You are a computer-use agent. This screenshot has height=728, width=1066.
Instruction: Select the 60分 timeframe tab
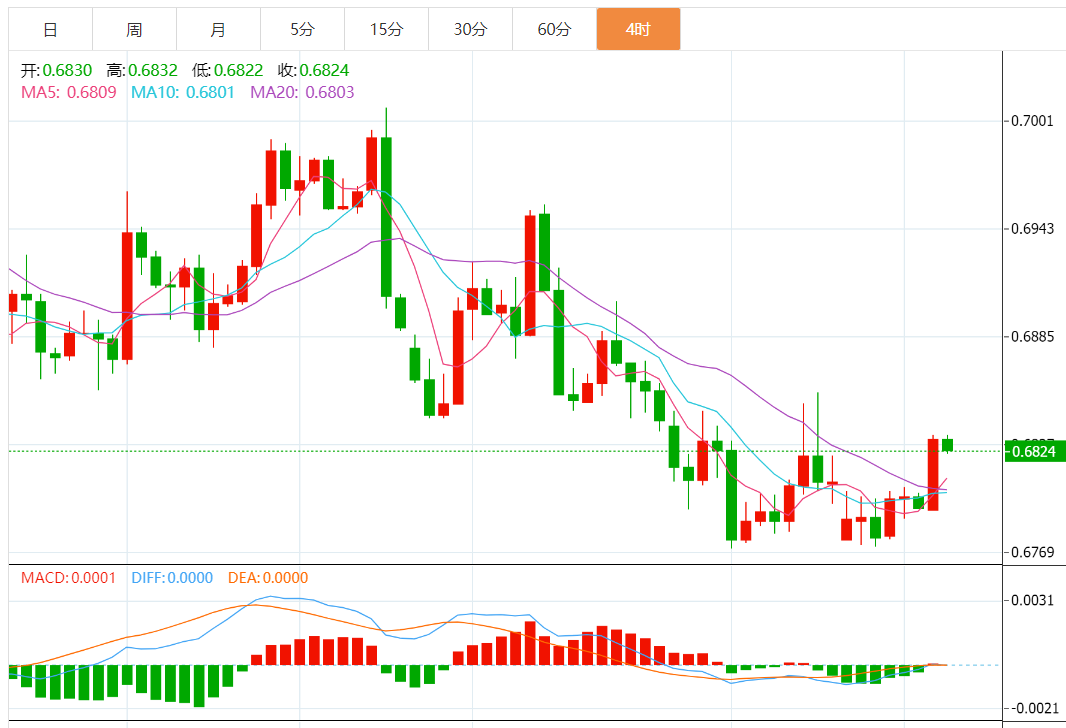[554, 29]
